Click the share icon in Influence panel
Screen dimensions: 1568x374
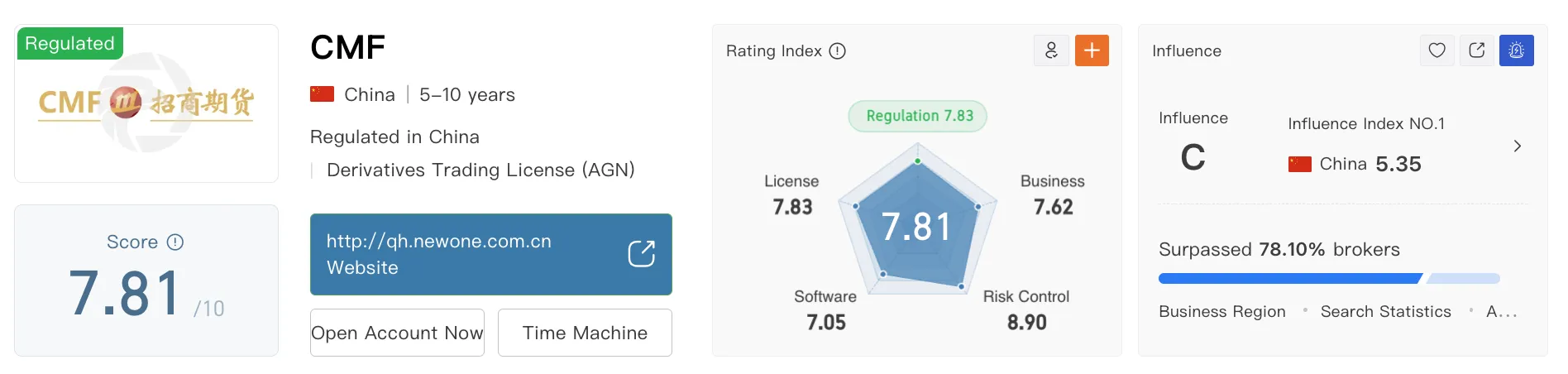[x=1477, y=50]
